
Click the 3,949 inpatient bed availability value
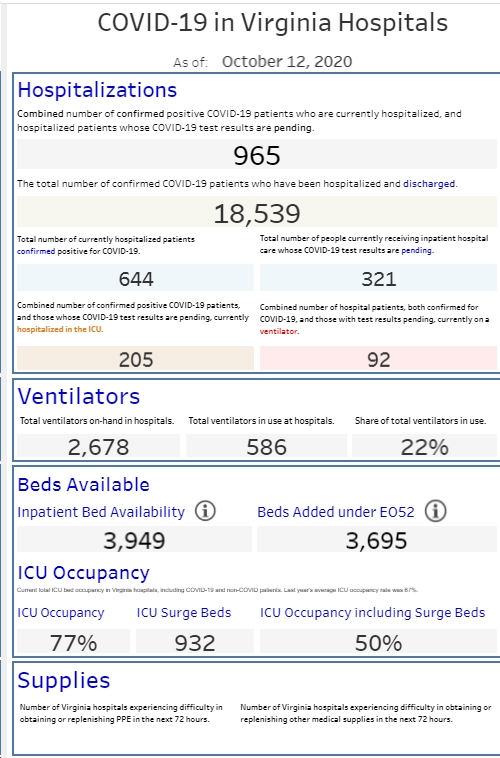[x=134, y=539]
